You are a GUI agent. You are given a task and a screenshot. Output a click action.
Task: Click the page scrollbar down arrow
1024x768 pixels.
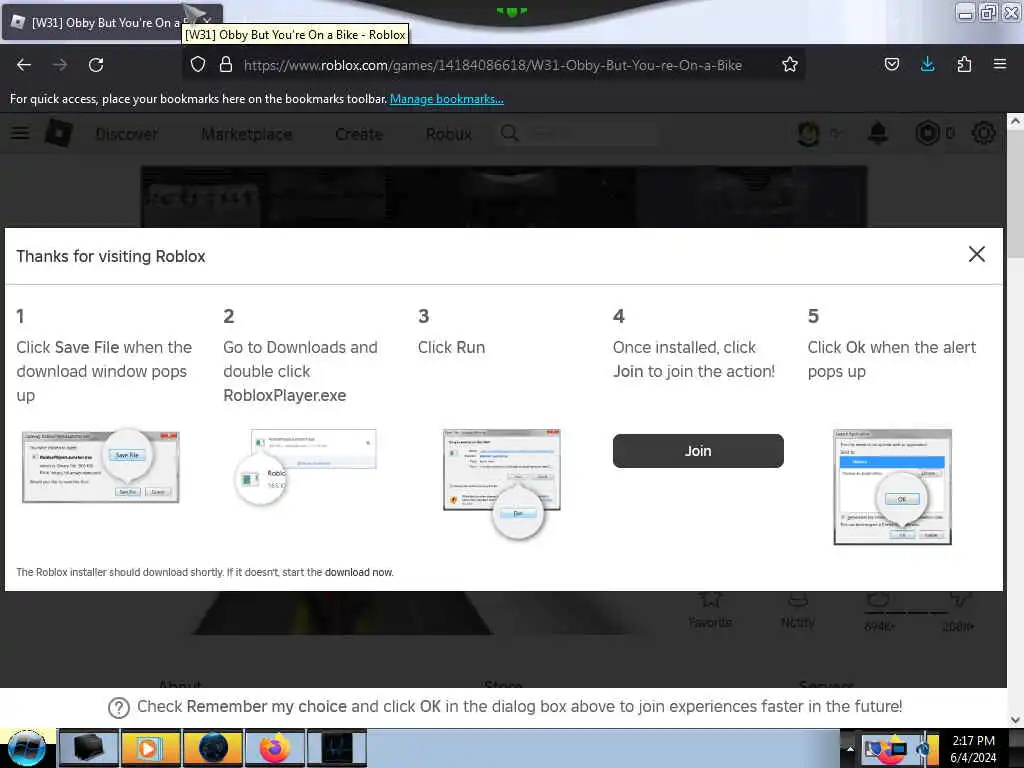(1015, 720)
